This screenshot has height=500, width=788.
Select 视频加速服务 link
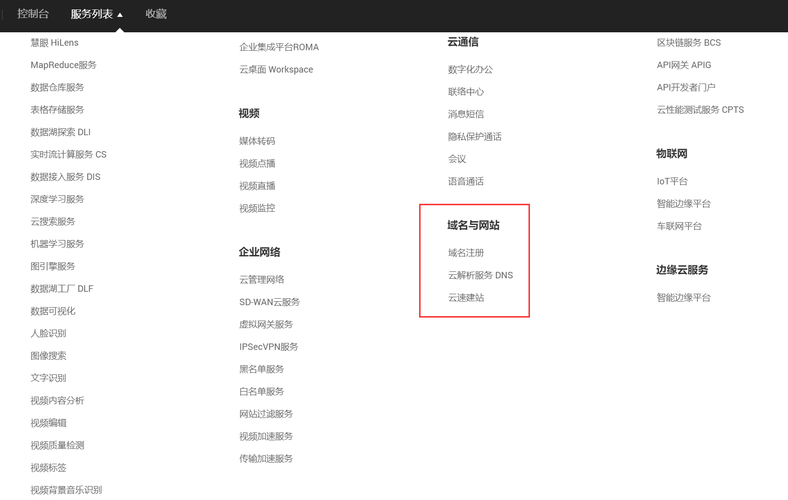click(266, 436)
